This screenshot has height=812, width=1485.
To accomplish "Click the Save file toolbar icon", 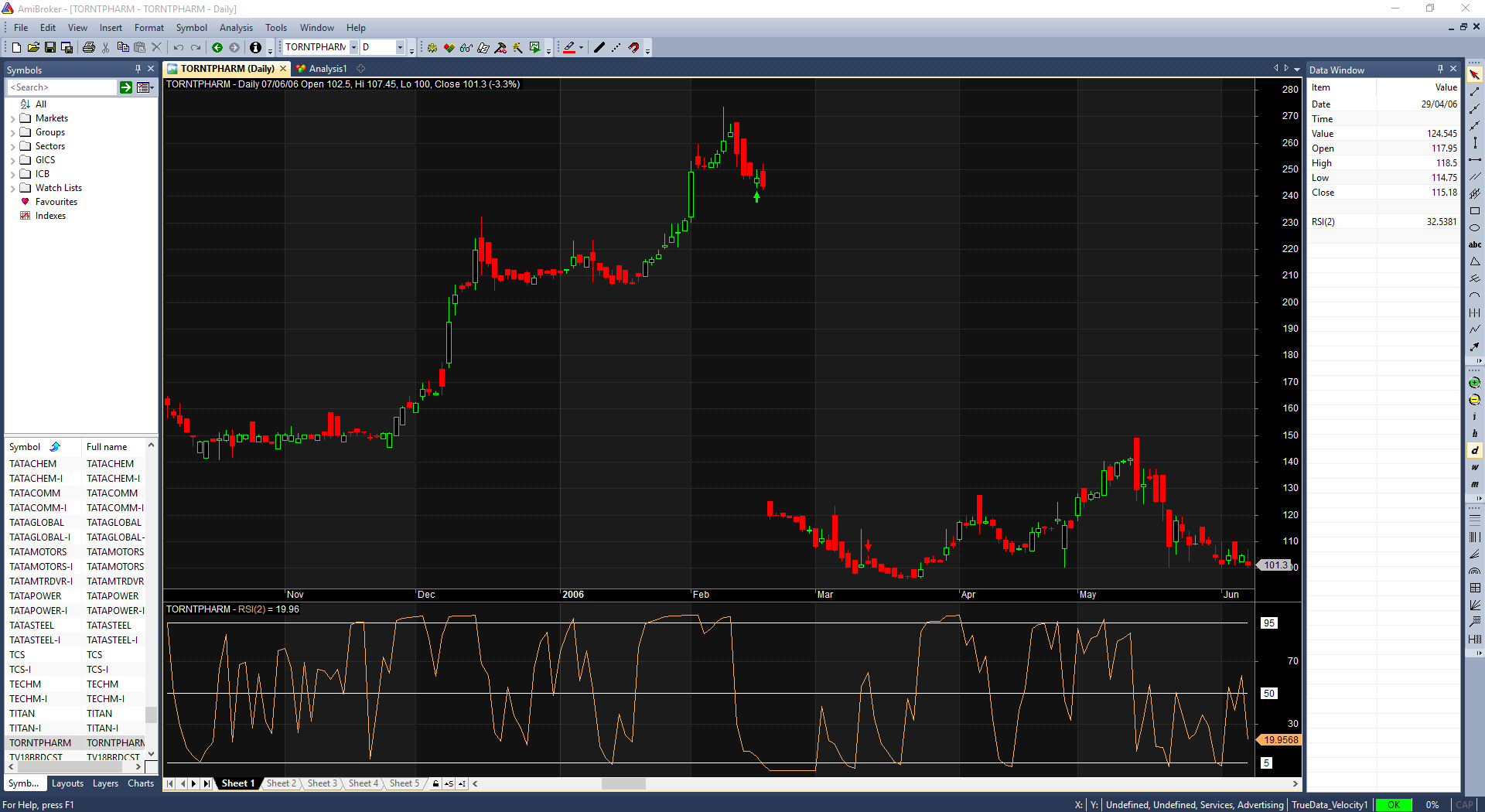I will click(50, 48).
